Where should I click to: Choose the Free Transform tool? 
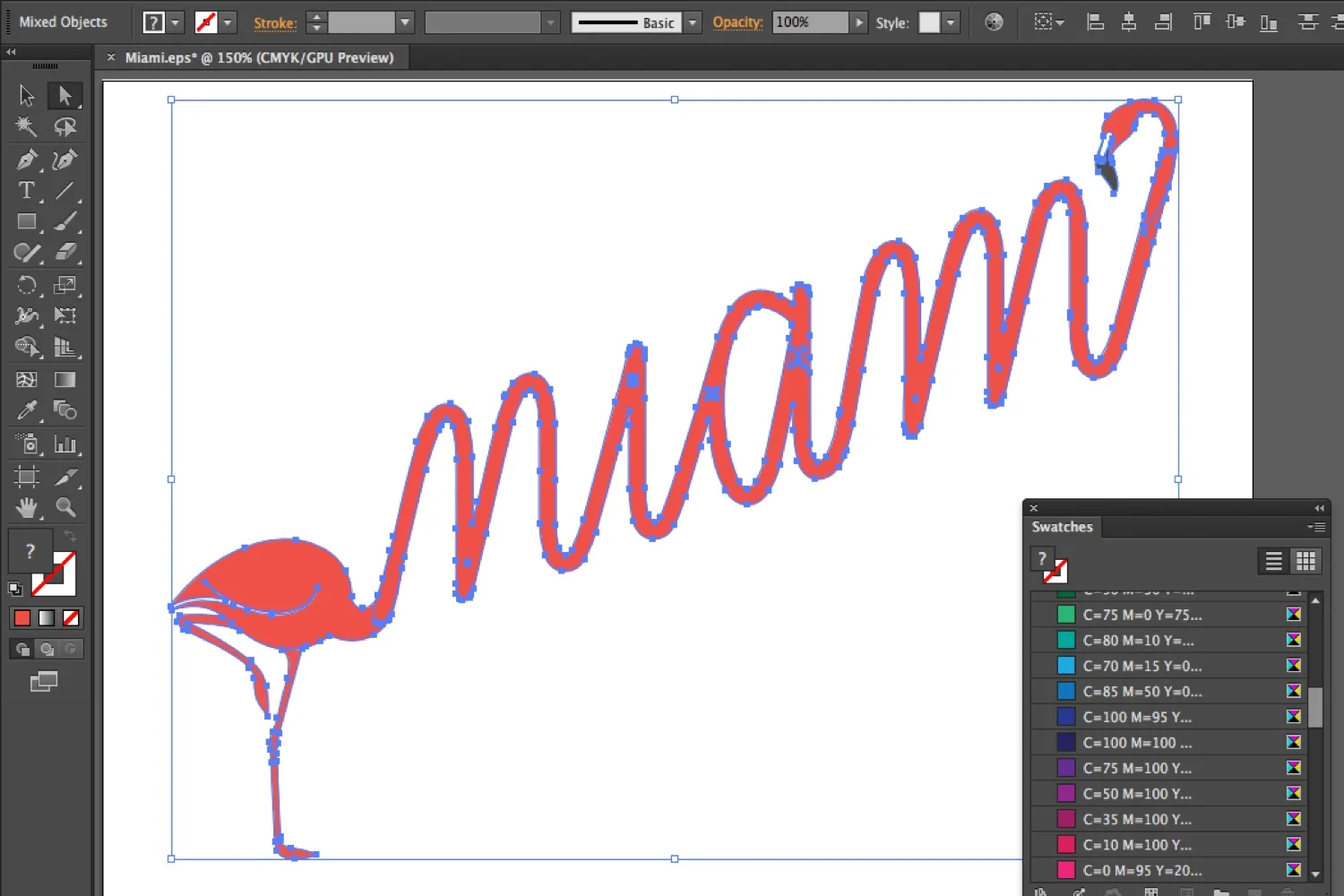tap(65, 315)
